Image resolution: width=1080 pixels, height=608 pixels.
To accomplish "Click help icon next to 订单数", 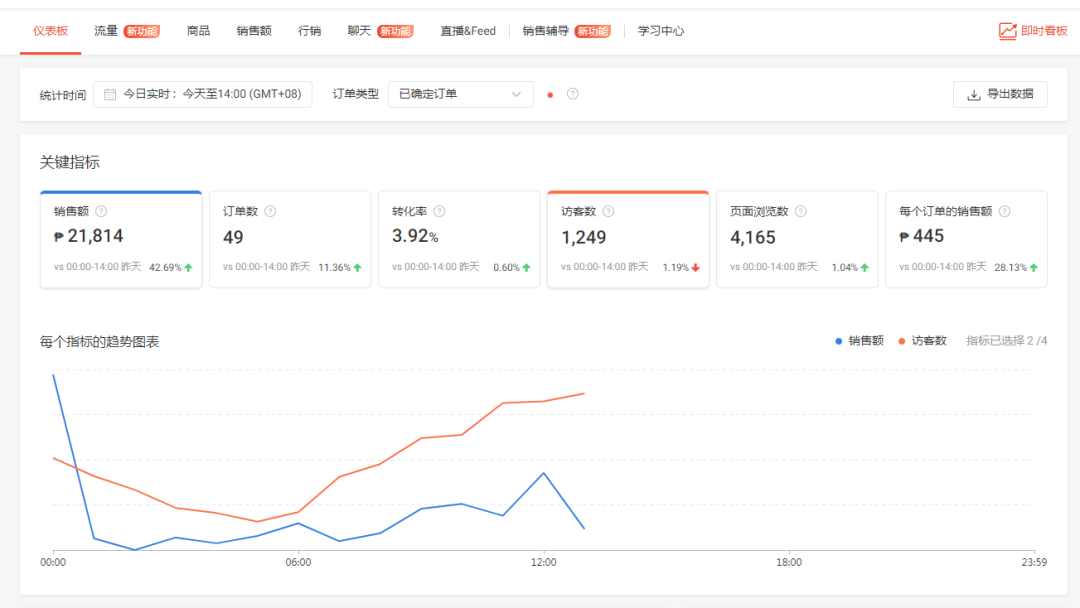I will 270,211.
